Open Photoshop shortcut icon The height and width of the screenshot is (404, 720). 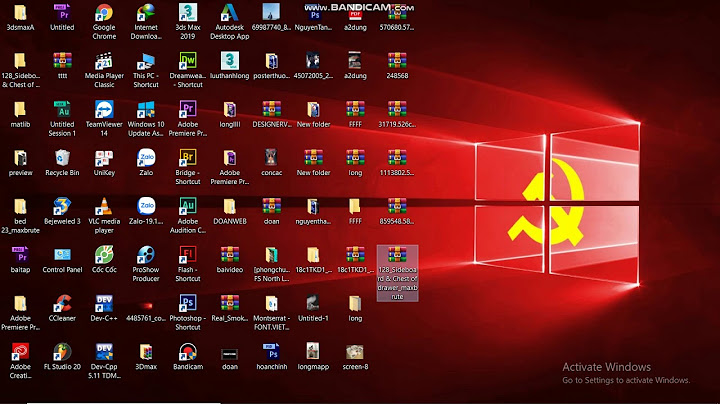coord(188,304)
